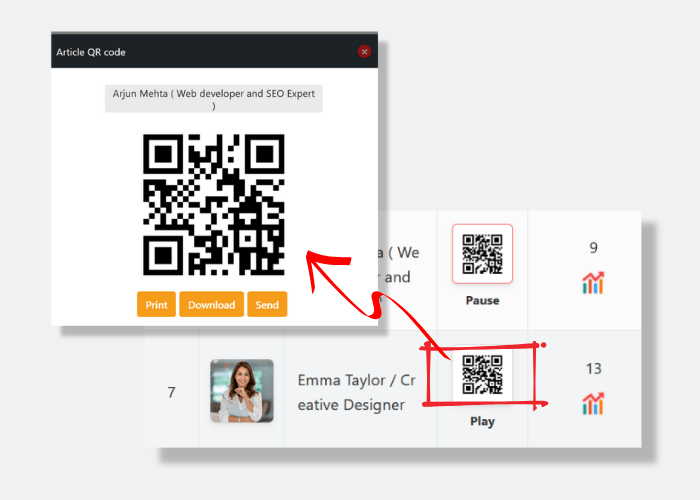Click the large QR code in dialog

point(214,205)
